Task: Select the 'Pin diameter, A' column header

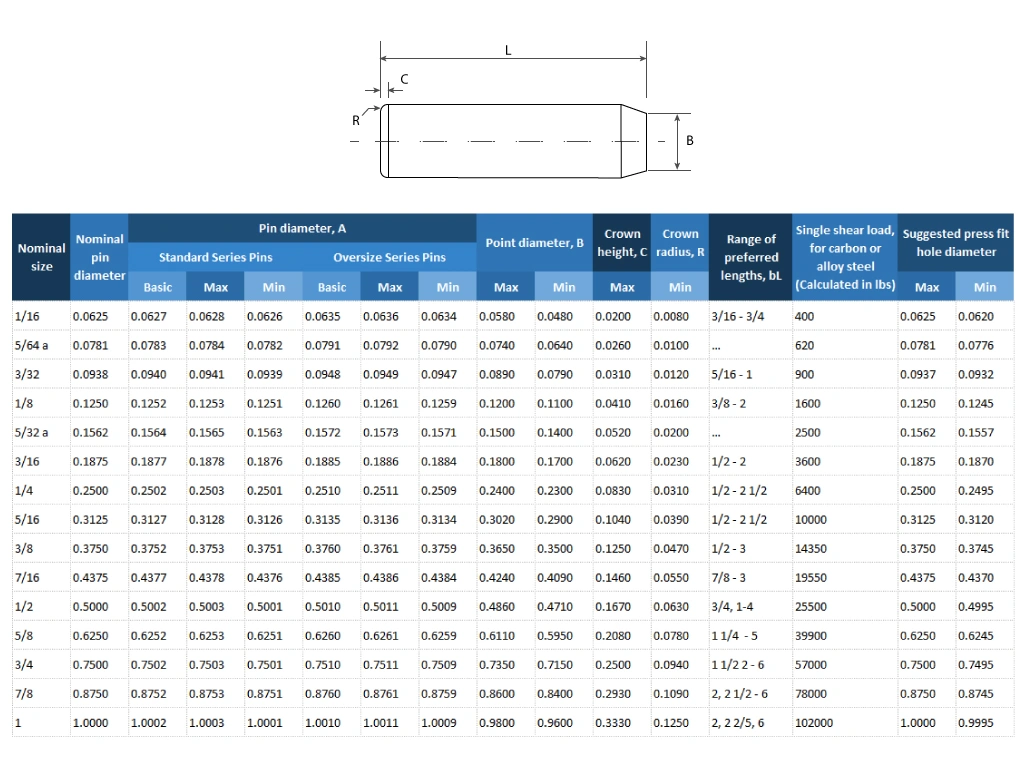Action: 302,228
